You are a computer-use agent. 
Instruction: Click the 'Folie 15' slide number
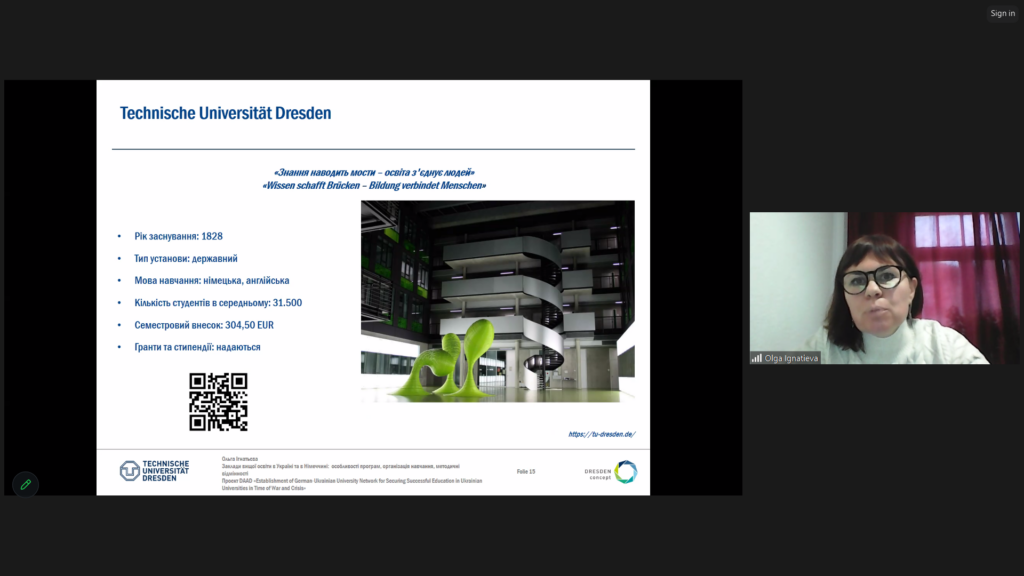tap(526, 472)
